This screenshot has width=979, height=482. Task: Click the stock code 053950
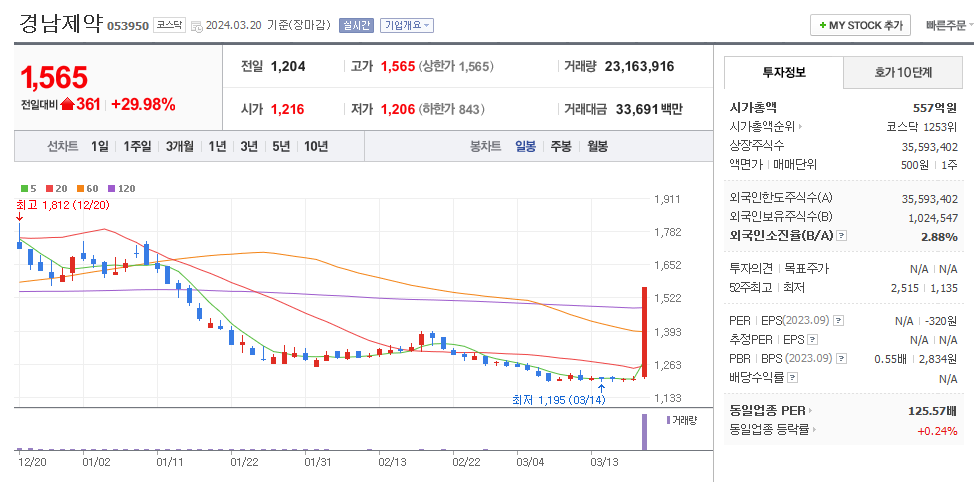[x=128, y=26]
